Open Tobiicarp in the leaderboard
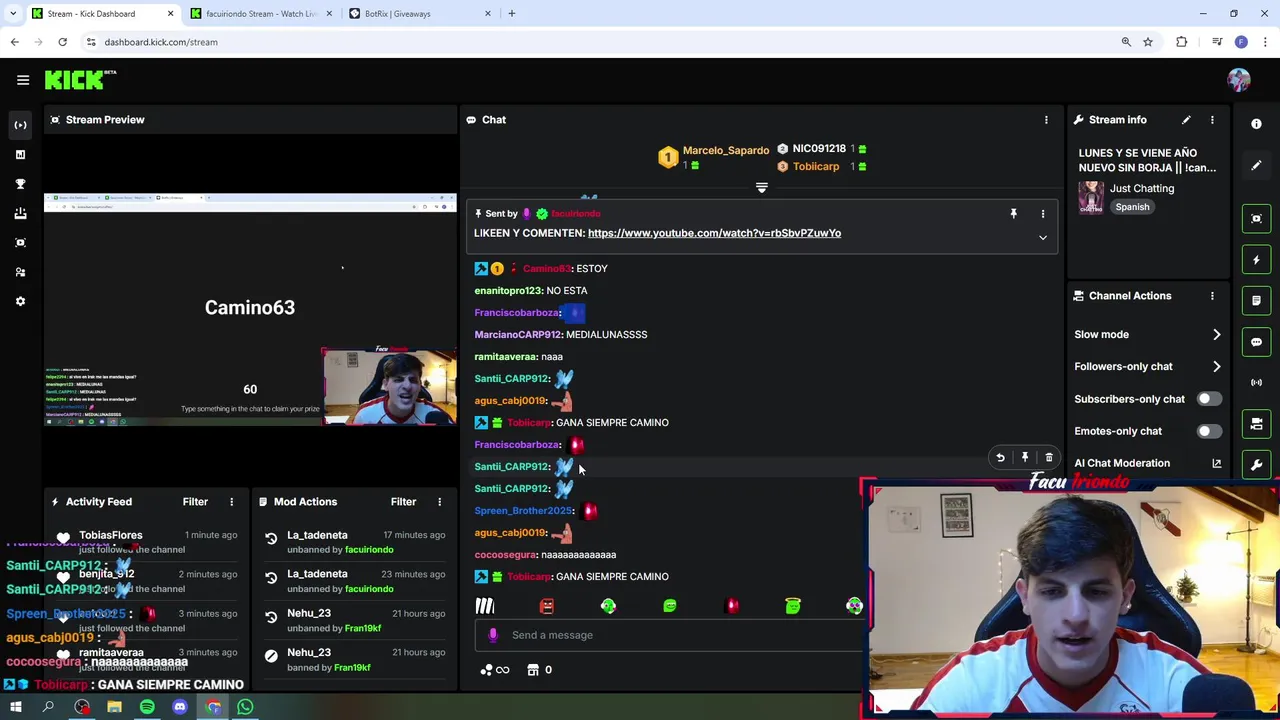 point(816,167)
